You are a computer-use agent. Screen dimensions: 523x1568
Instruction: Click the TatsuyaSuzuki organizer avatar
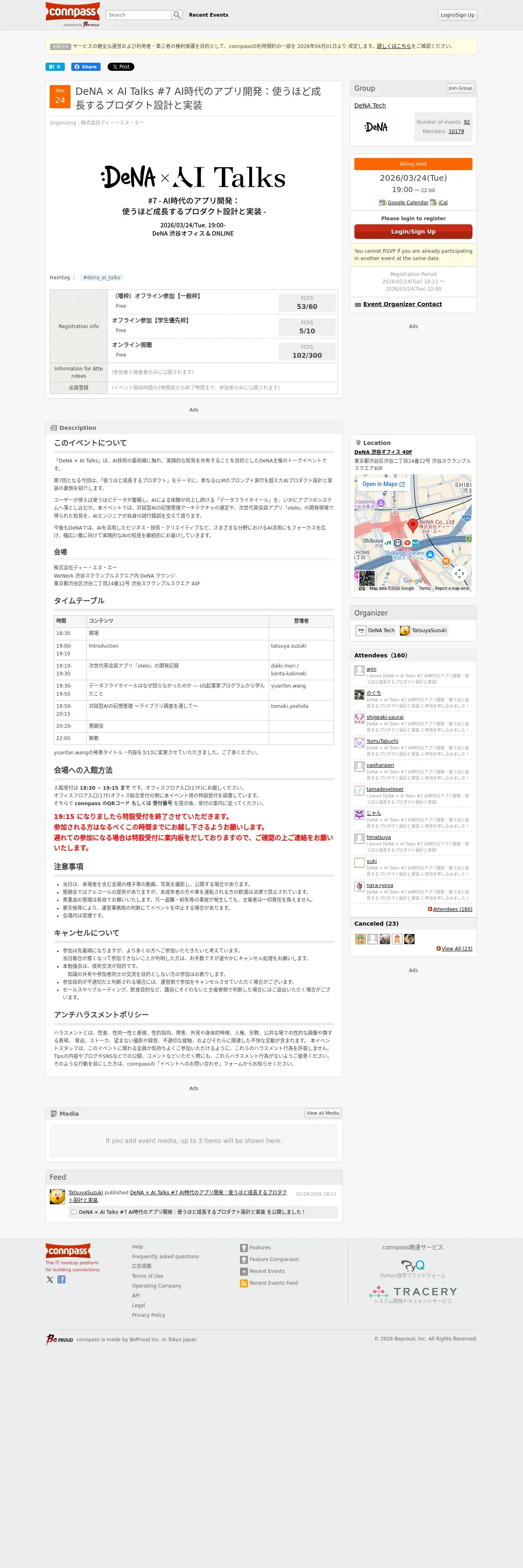[x=405, y=631]
